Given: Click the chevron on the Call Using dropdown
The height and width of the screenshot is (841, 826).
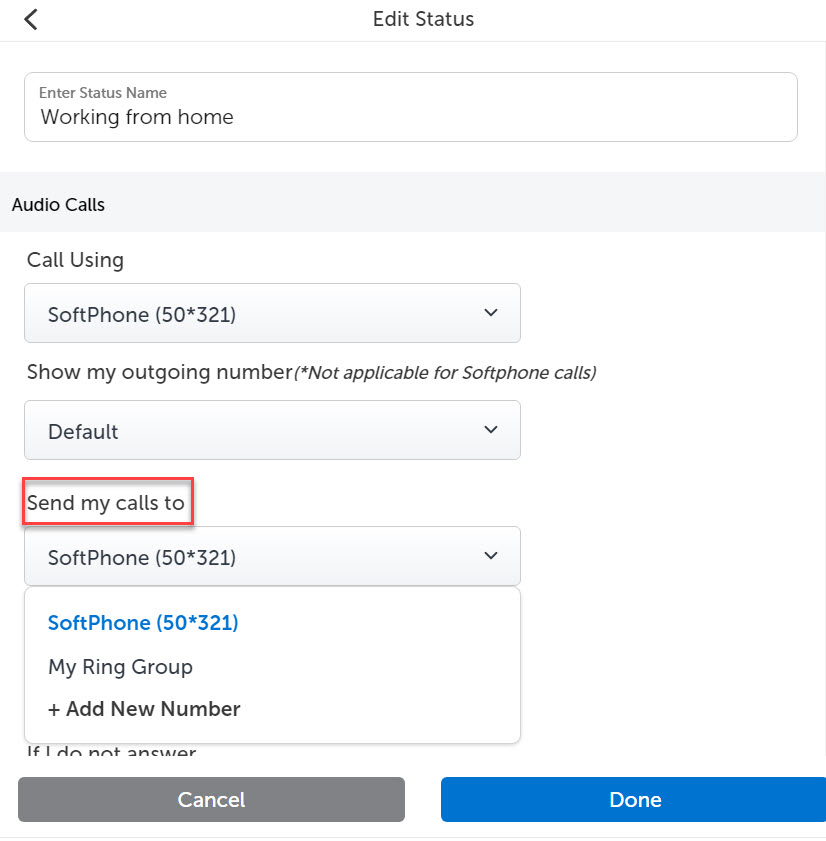Looking at the screenshot, I should 491,313.
